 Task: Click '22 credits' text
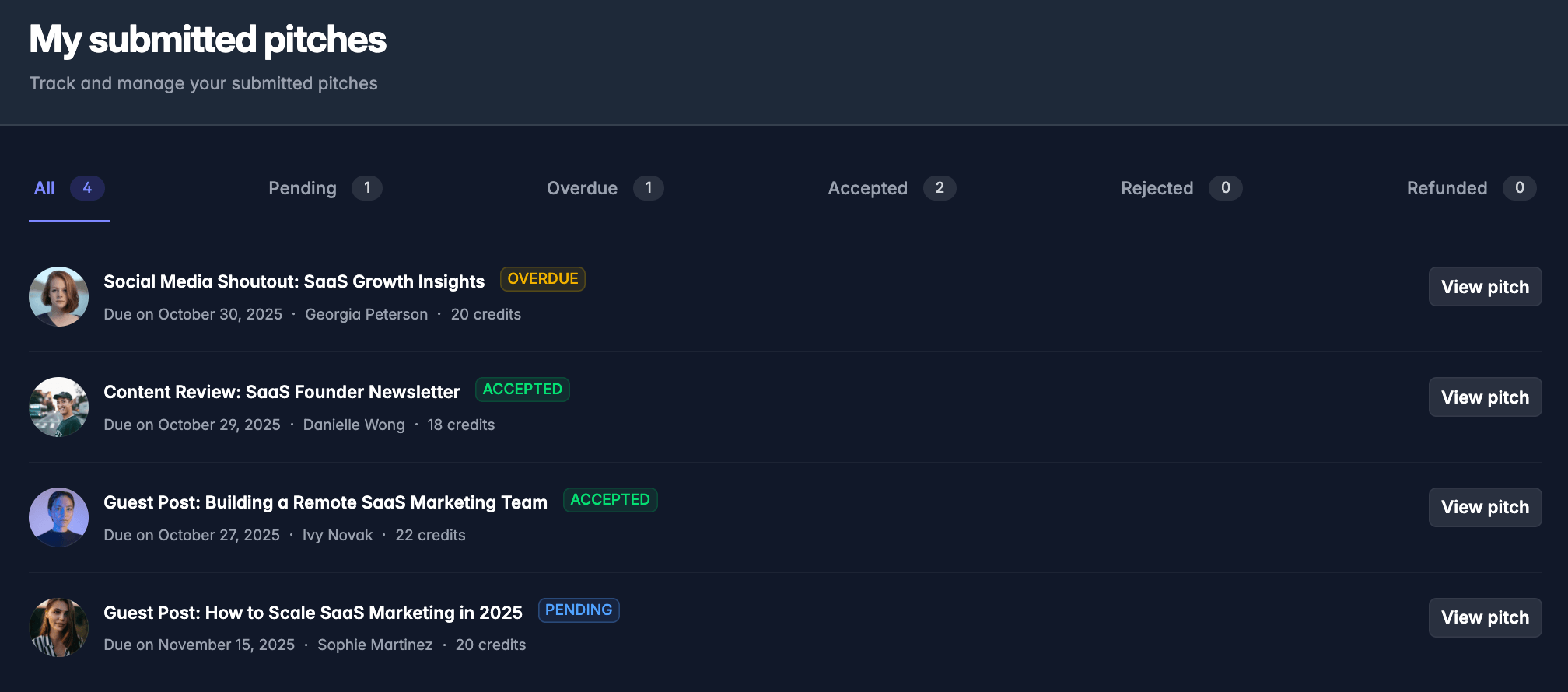(430, 535)
